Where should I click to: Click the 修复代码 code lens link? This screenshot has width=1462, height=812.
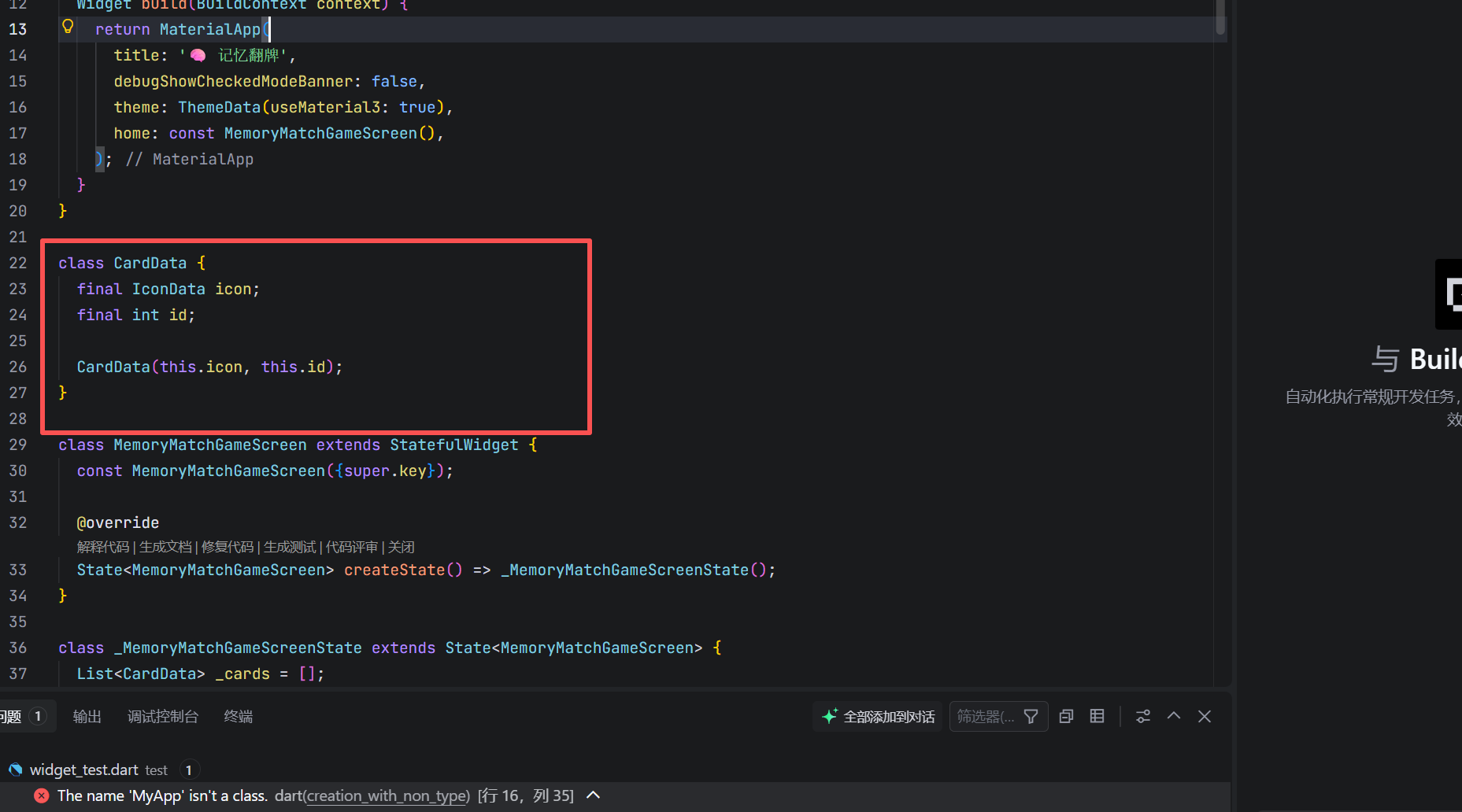click(x=228, y=547)
